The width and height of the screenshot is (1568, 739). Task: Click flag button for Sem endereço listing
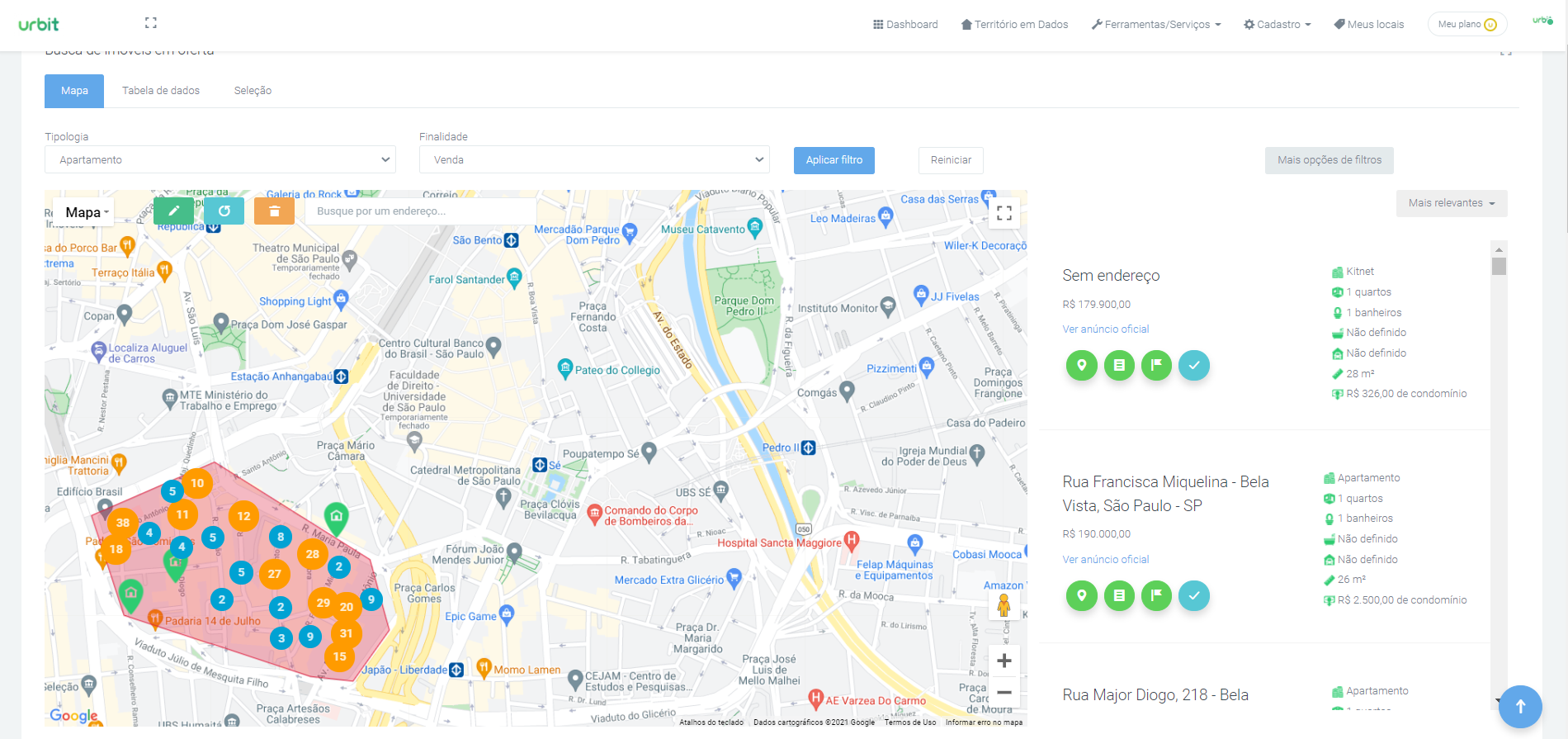pos(1157,365)
